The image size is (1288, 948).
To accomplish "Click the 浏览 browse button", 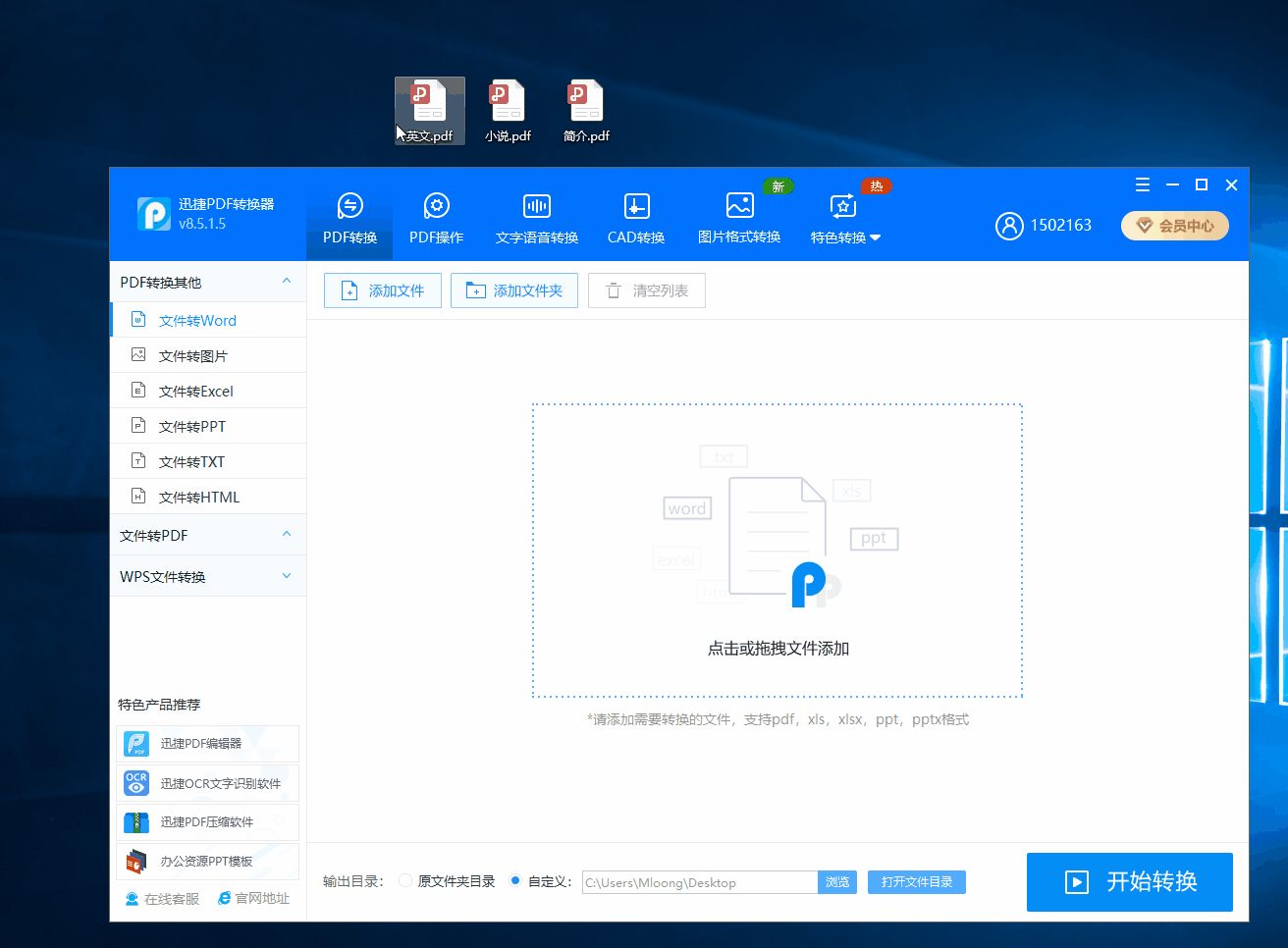I will coord(837,882).
